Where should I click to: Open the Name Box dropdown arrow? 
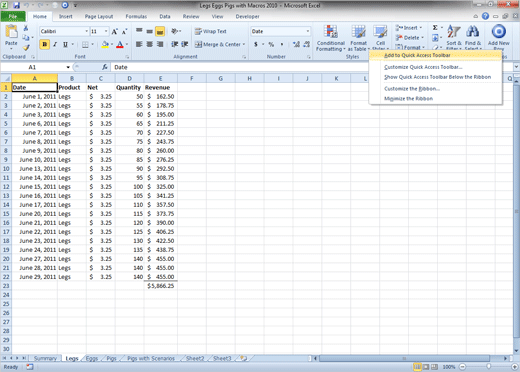pyautogui.click(x=68, y=67)
